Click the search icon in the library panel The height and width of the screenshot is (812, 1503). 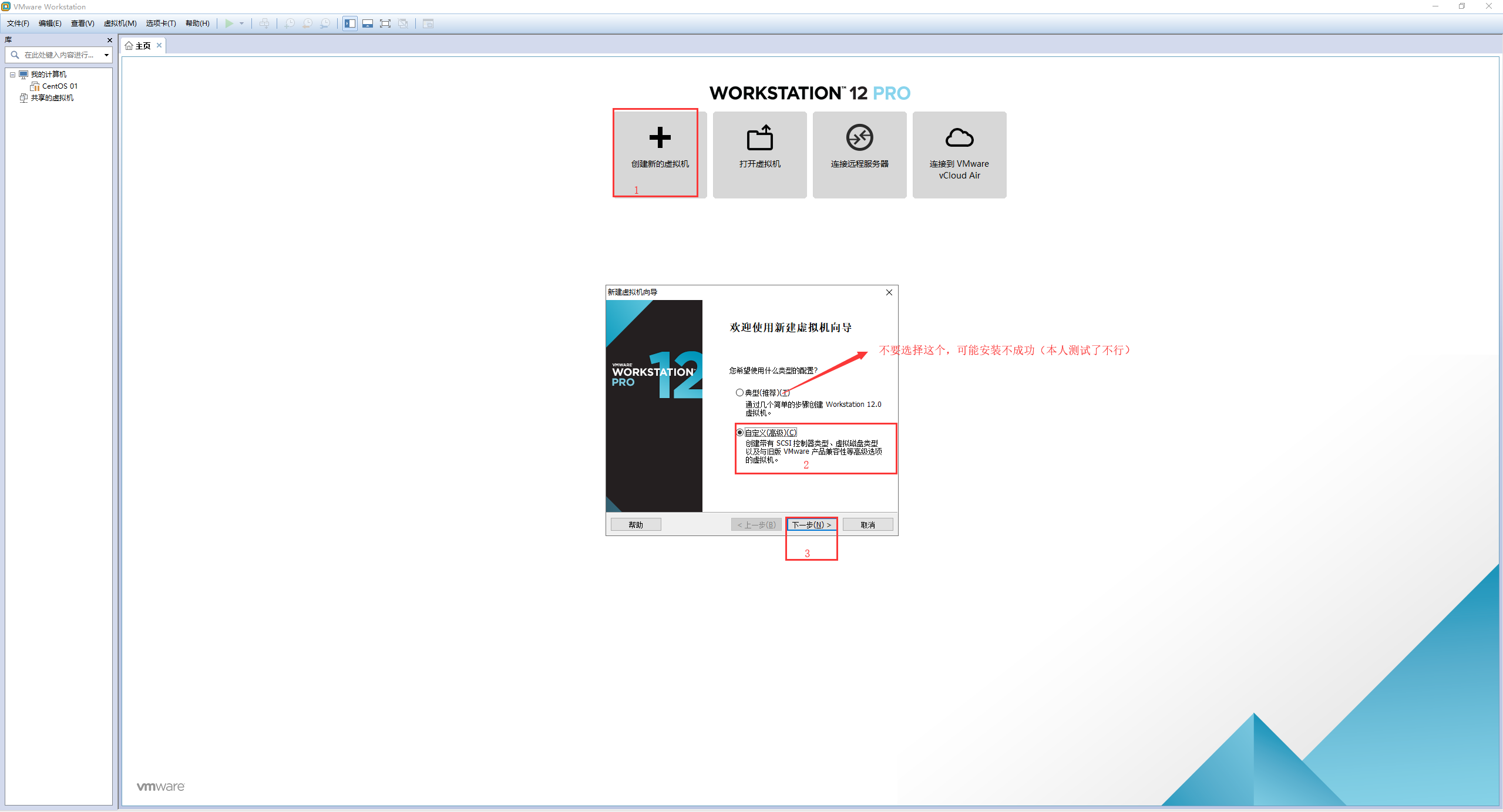[15, 55]
